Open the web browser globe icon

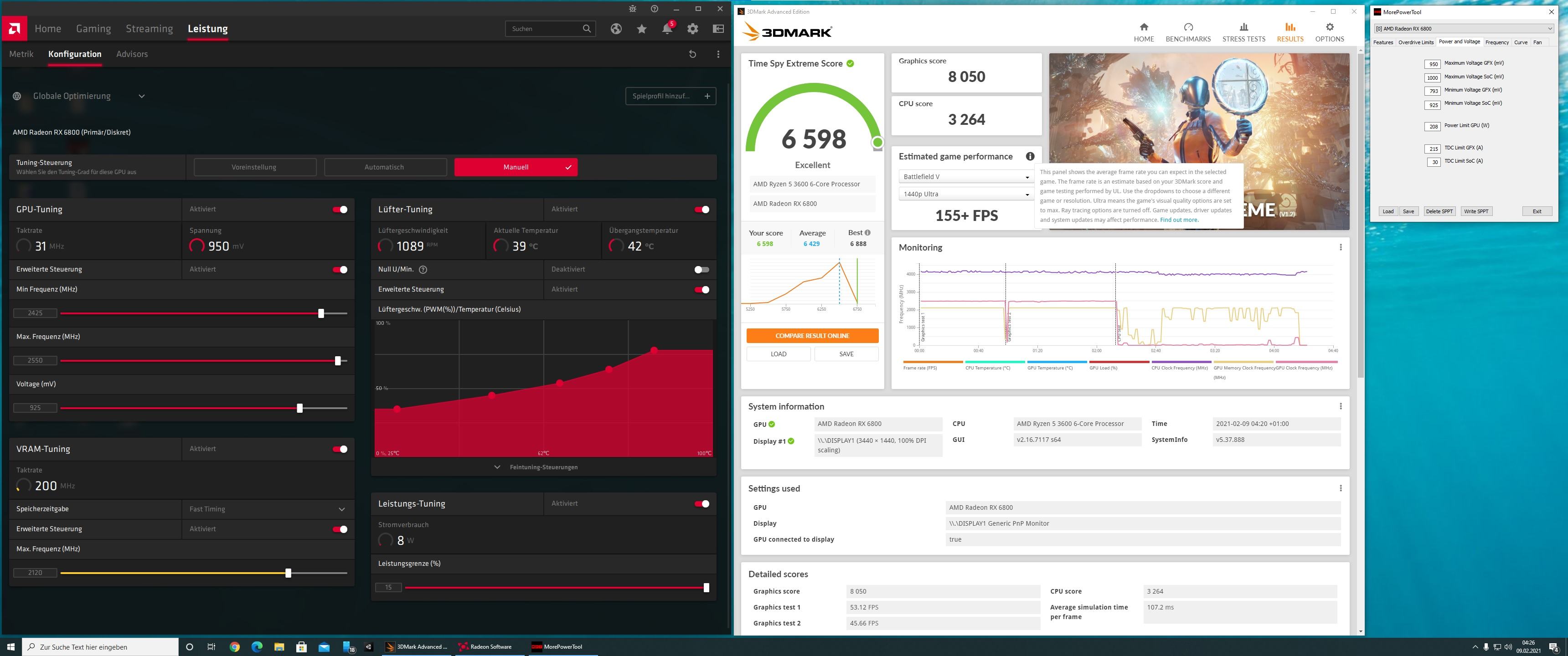coord(616,29)
